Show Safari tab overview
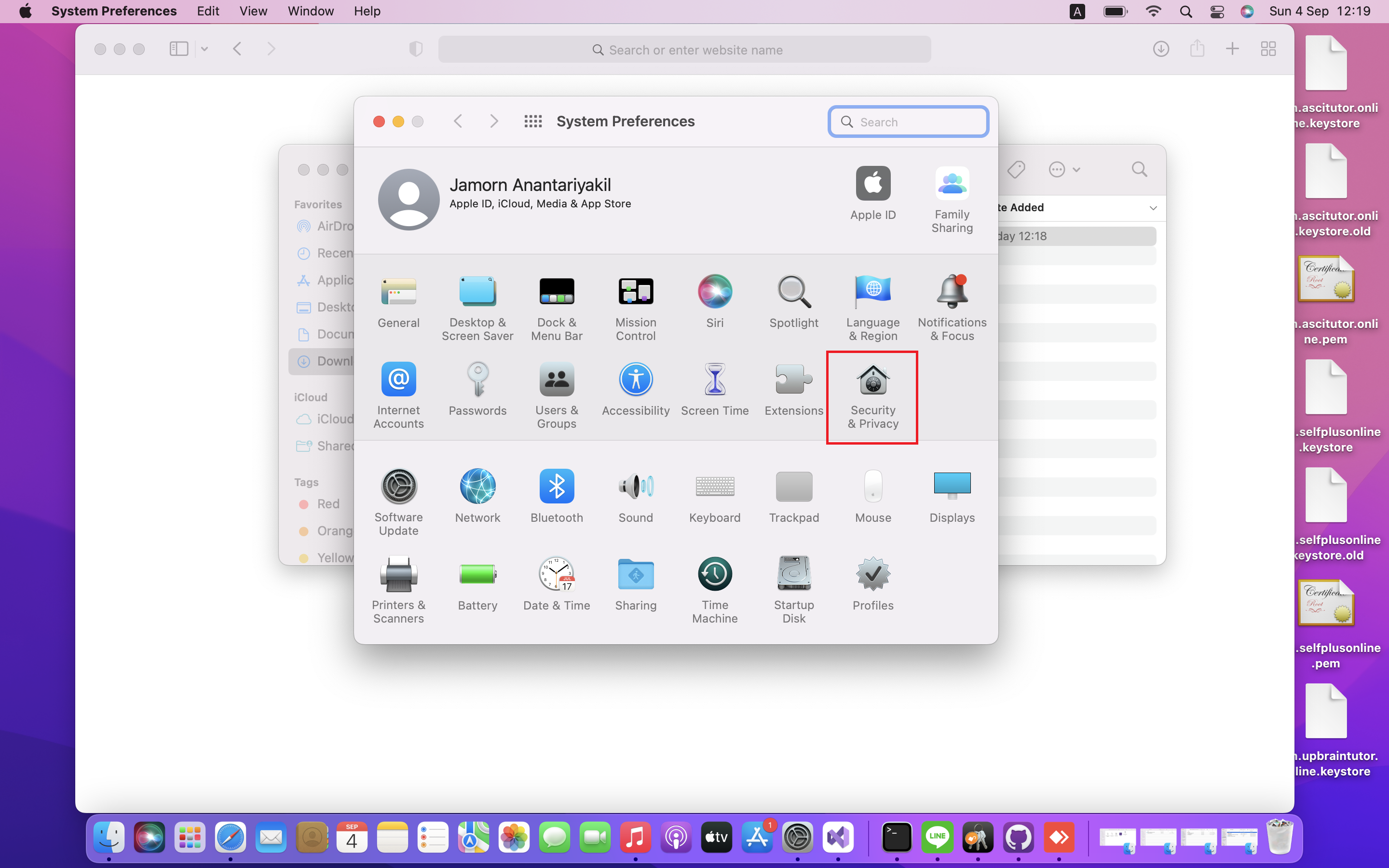Image resolution: width=1389 pixels, height=868 pixels. click(1268, 49)
